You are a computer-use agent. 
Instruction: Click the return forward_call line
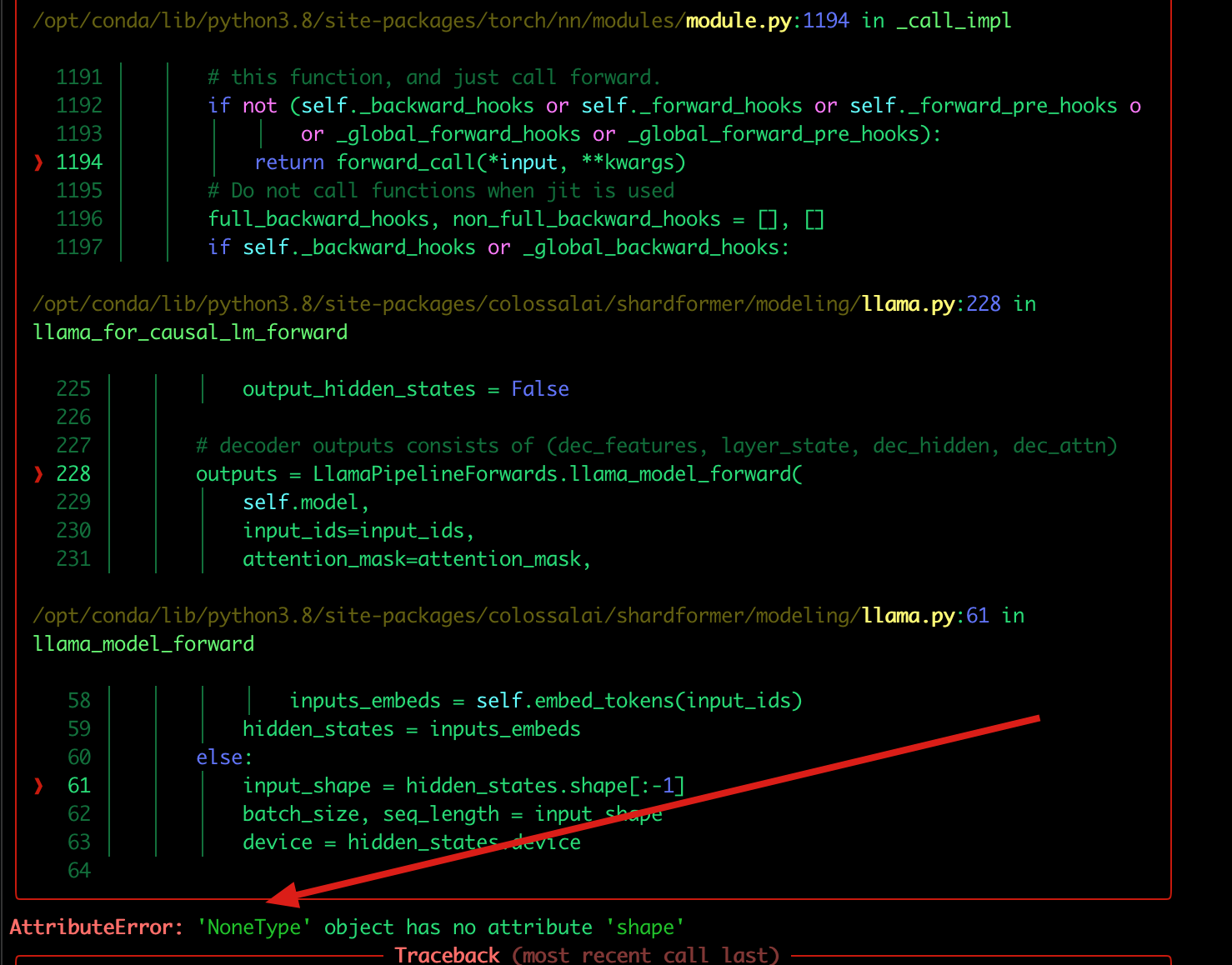[x=470, y=162]
